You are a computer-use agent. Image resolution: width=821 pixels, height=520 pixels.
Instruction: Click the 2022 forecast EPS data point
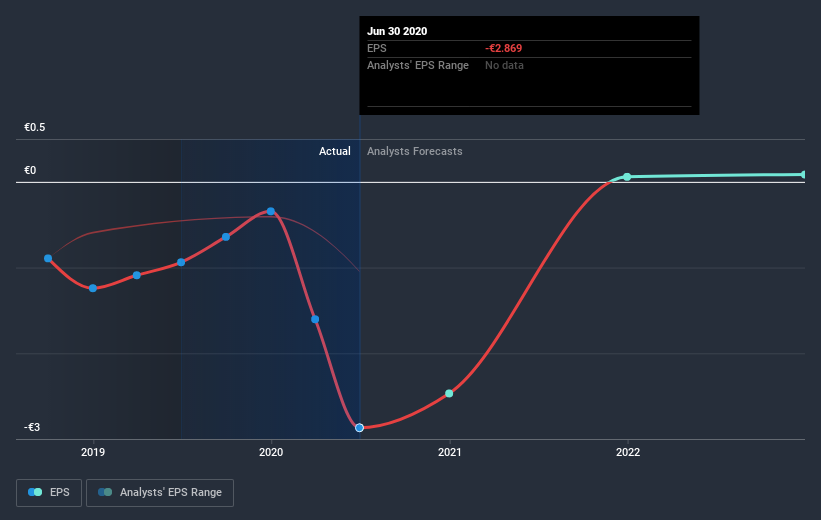pos(627,177)
